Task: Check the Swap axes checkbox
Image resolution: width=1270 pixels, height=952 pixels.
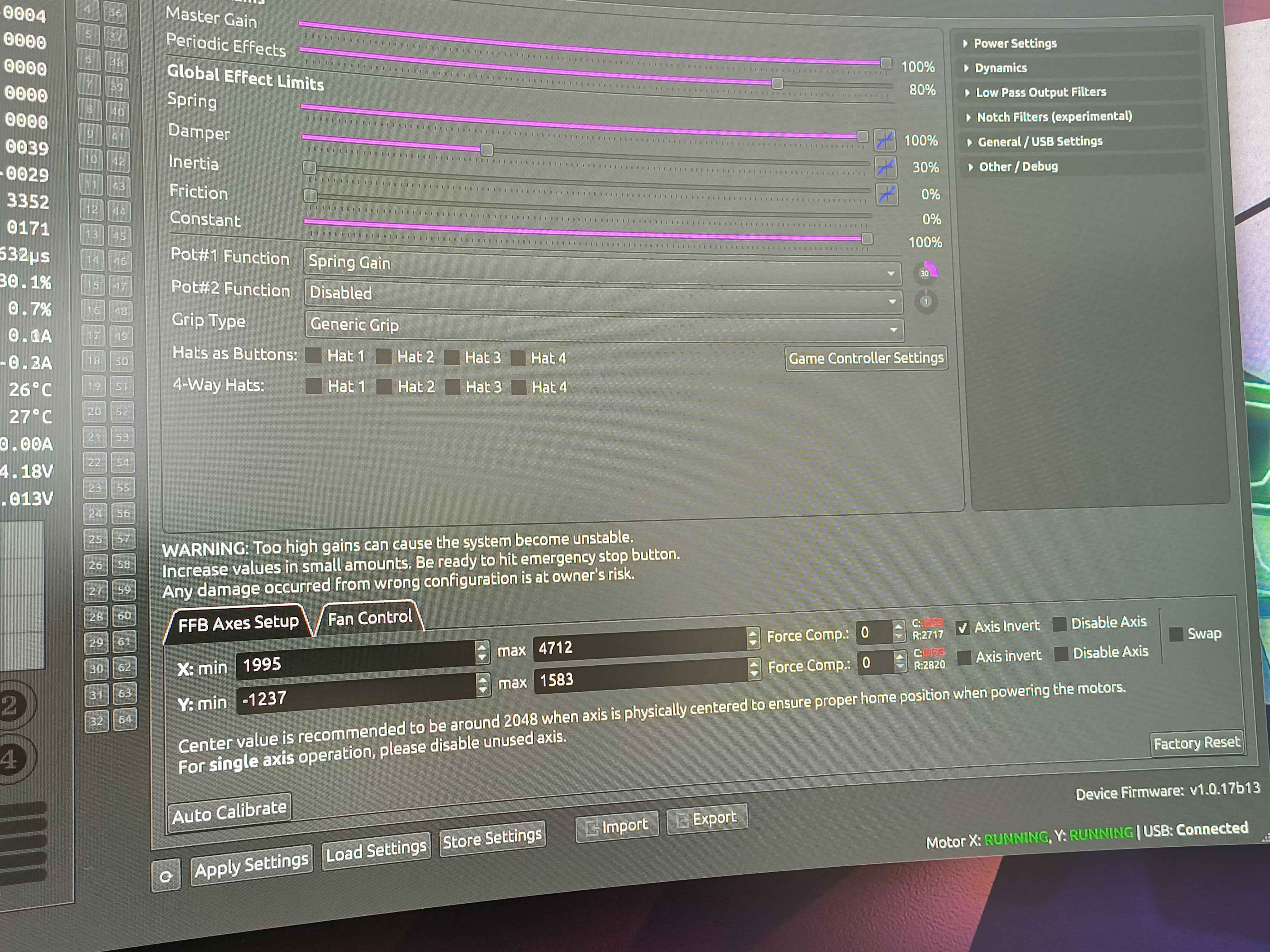Action: click(1176, 634)
